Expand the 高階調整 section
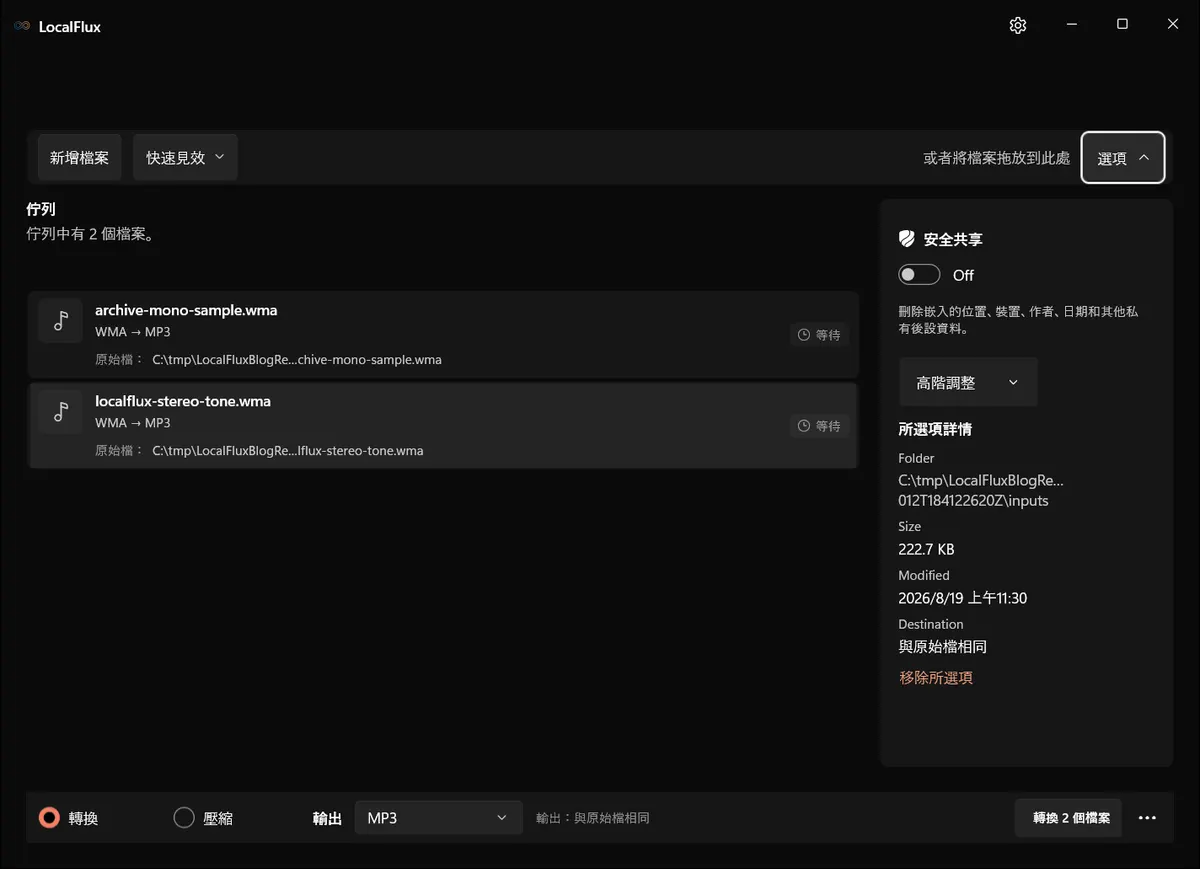The image size is (1200, 869). coord(968,382)
